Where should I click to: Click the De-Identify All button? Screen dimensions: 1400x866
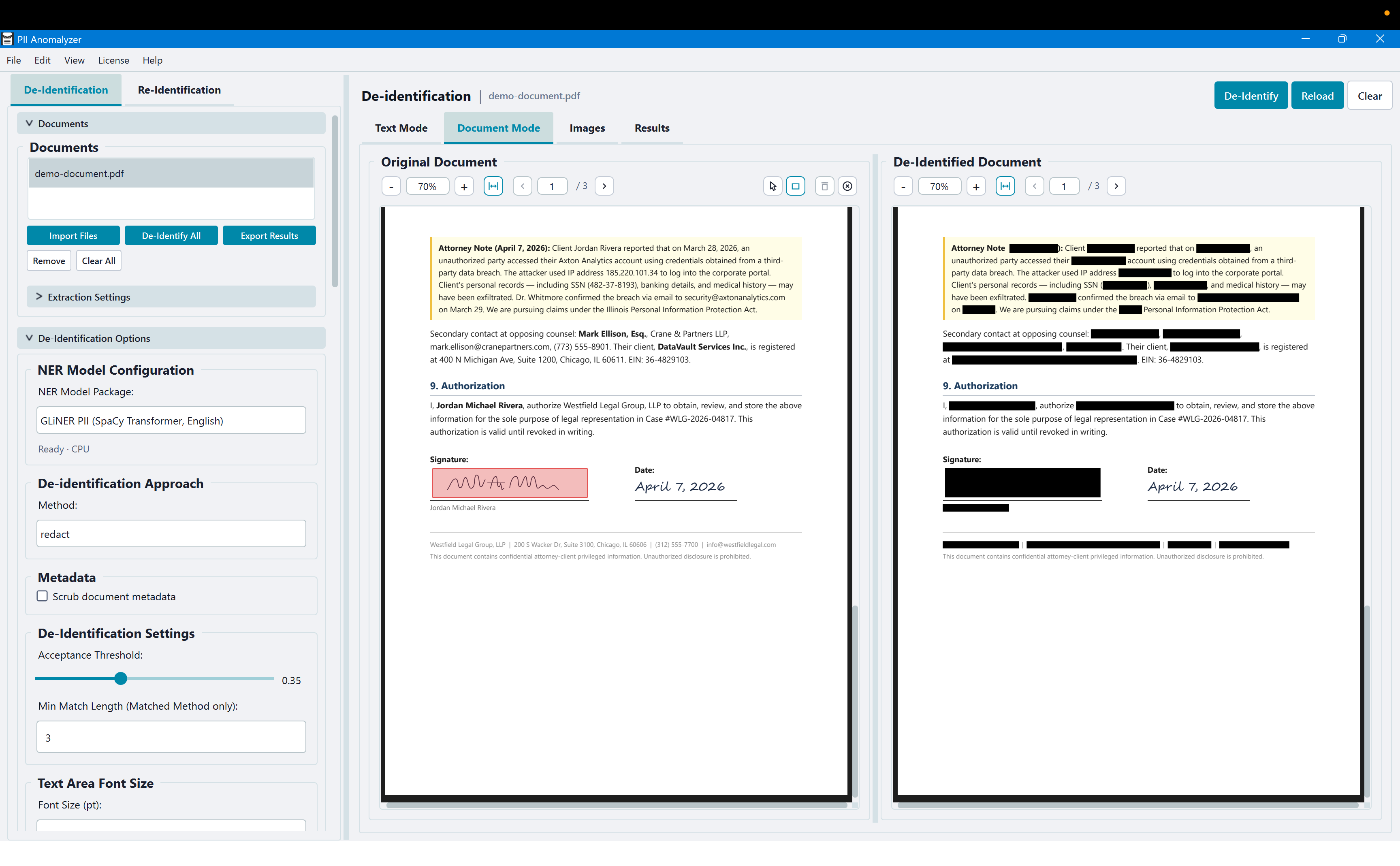pyautogui.click(x=171, y=235)
